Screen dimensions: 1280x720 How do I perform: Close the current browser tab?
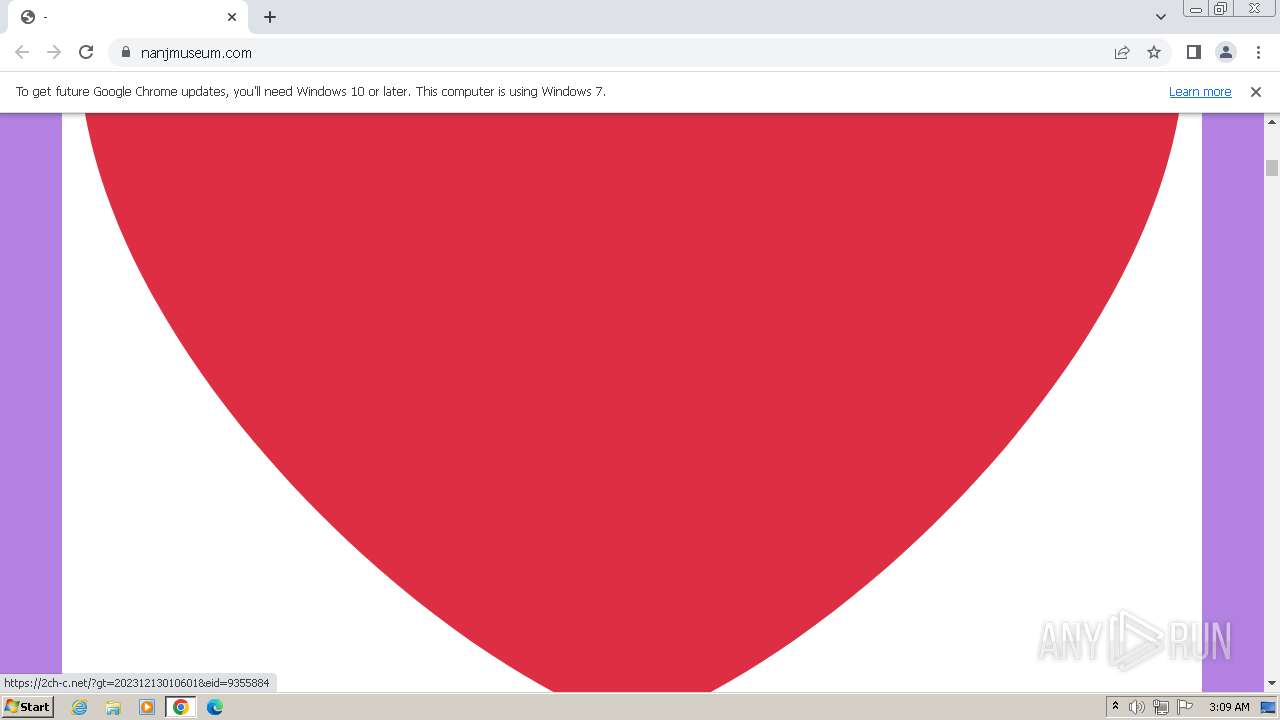coord(232,17)
